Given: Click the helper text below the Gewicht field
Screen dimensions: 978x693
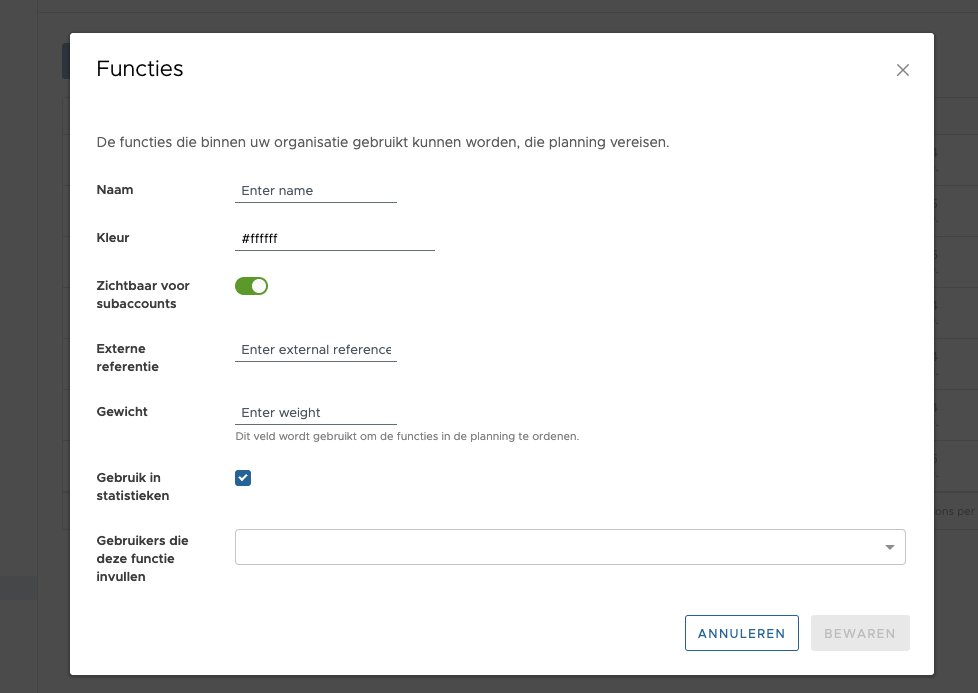Looking at the screenshot, I should (x=407, y=437).
